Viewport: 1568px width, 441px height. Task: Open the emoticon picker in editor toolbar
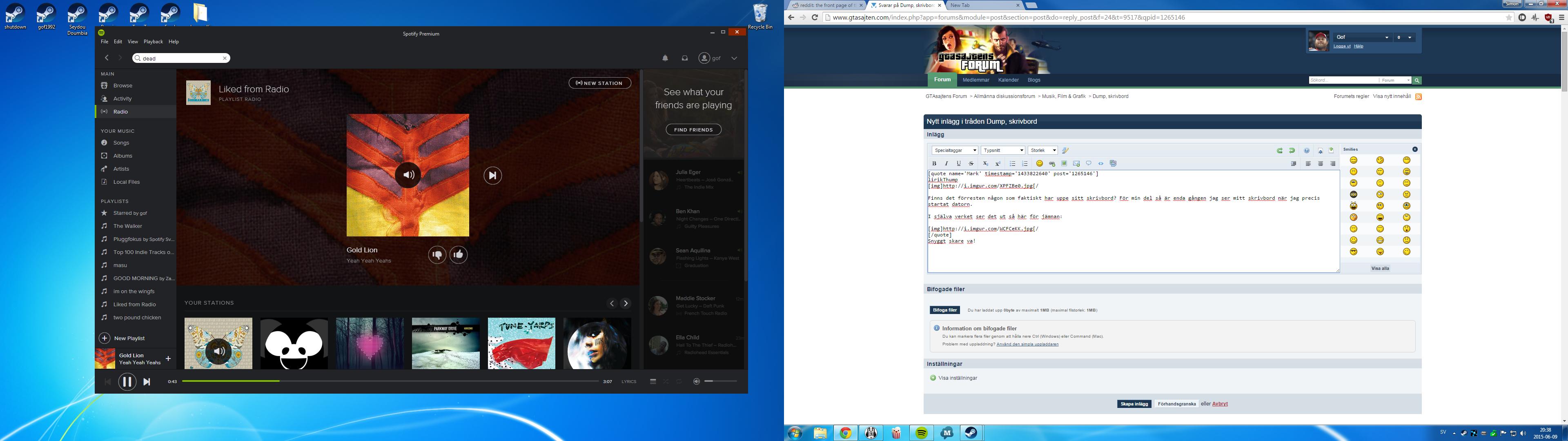coord(1040,163)
